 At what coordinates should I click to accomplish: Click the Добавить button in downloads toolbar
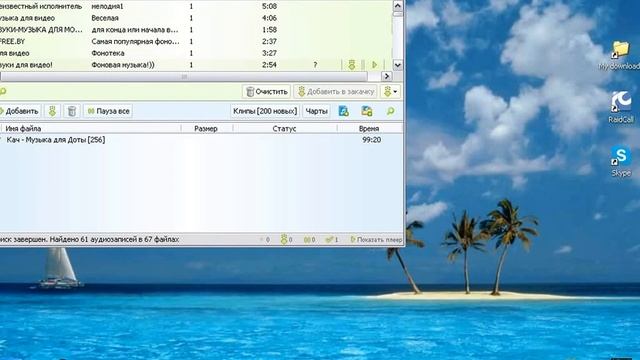pyautogui.click(x=20, y=111)
